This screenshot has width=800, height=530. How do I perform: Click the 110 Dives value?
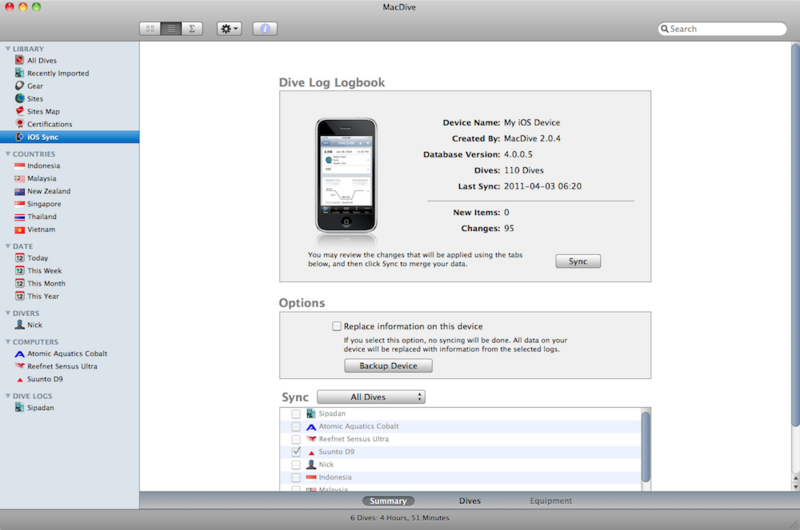pyautogui.click(x=523, y=170)
